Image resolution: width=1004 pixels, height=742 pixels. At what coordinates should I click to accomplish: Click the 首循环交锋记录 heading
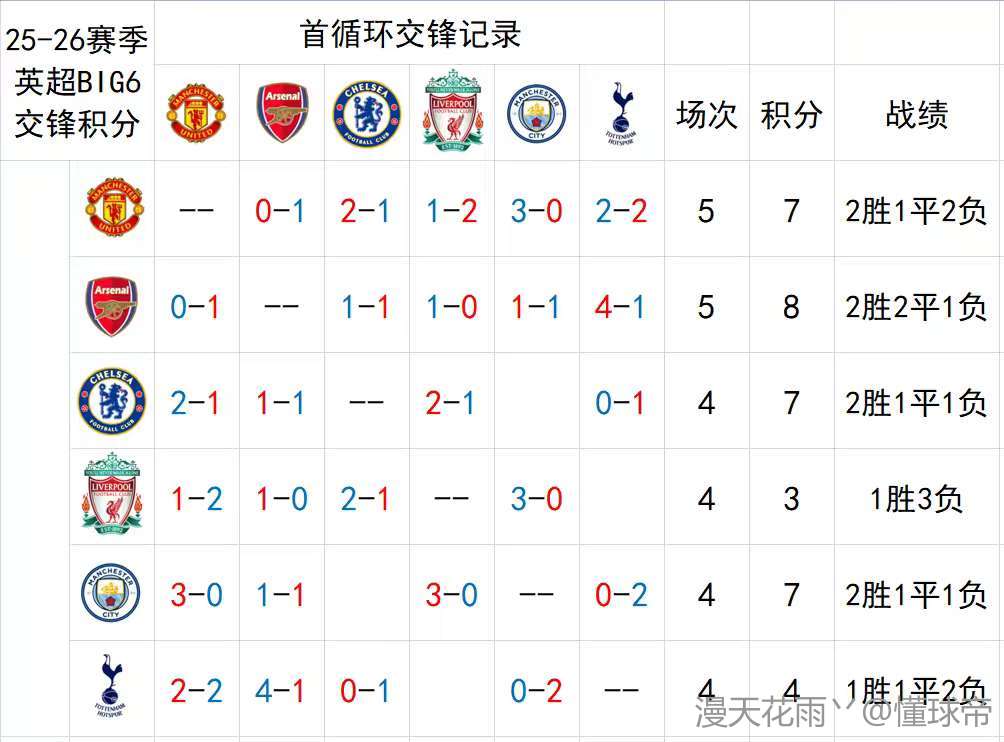tap(411, 34)
